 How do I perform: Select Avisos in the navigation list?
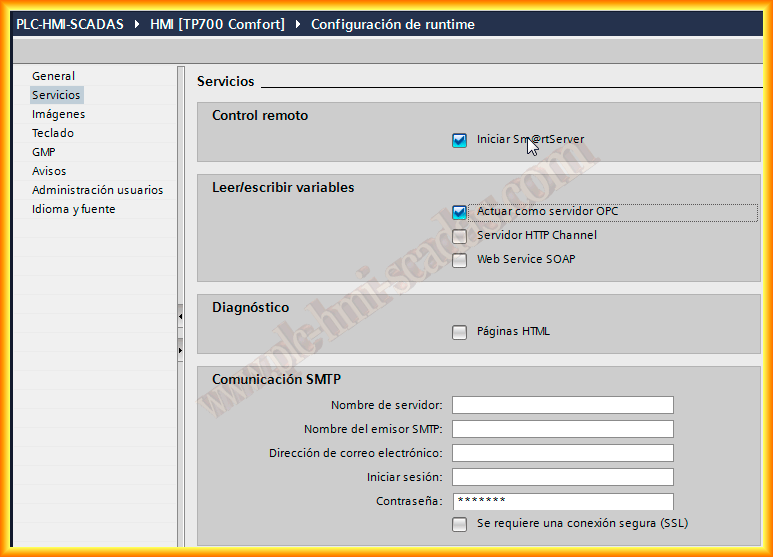(49, 171)
